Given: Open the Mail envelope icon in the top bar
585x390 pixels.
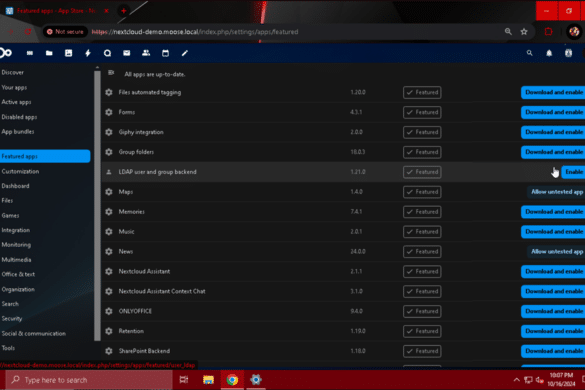Looking at the screenshot, I should (127, 53).
